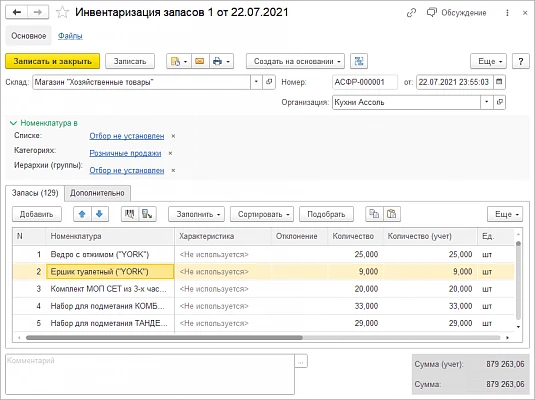Collapse Номенклатура в section

click(43, 123)
